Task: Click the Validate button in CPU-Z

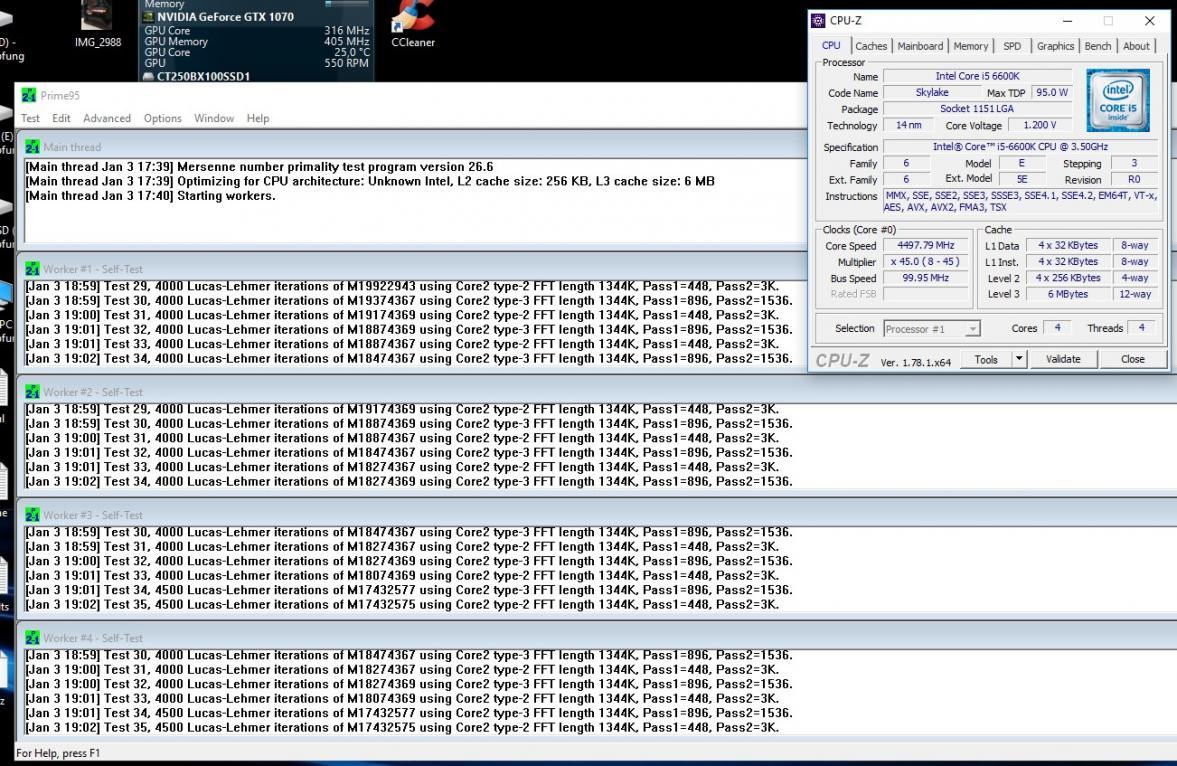Action: [1063, 360]
